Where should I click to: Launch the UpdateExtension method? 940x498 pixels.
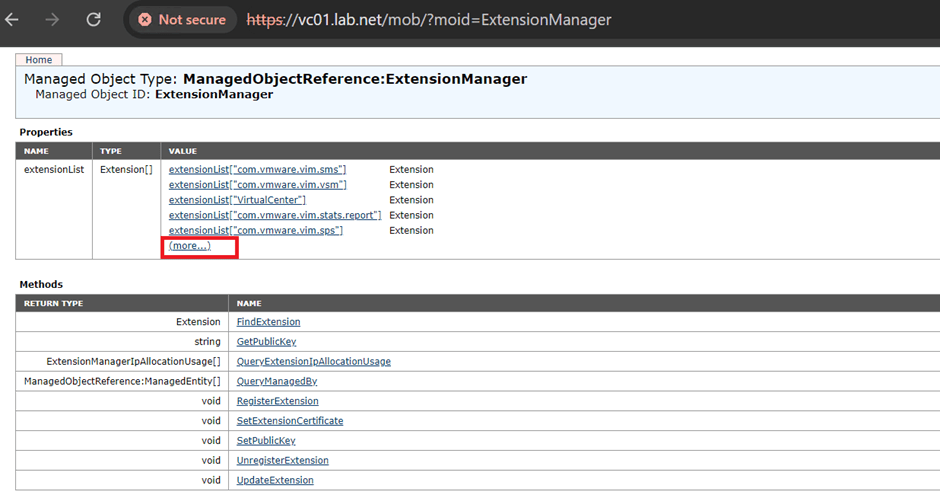tap(275, 480)
